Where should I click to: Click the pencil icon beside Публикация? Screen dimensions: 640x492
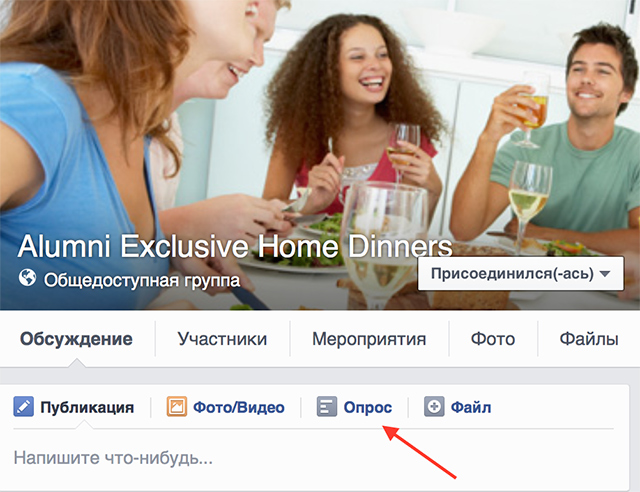coord(23,407)
